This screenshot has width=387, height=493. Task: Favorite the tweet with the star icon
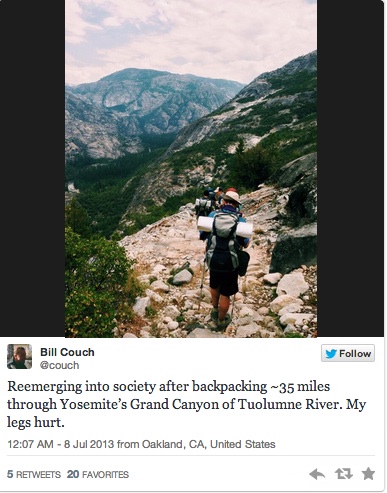(368, 473)
